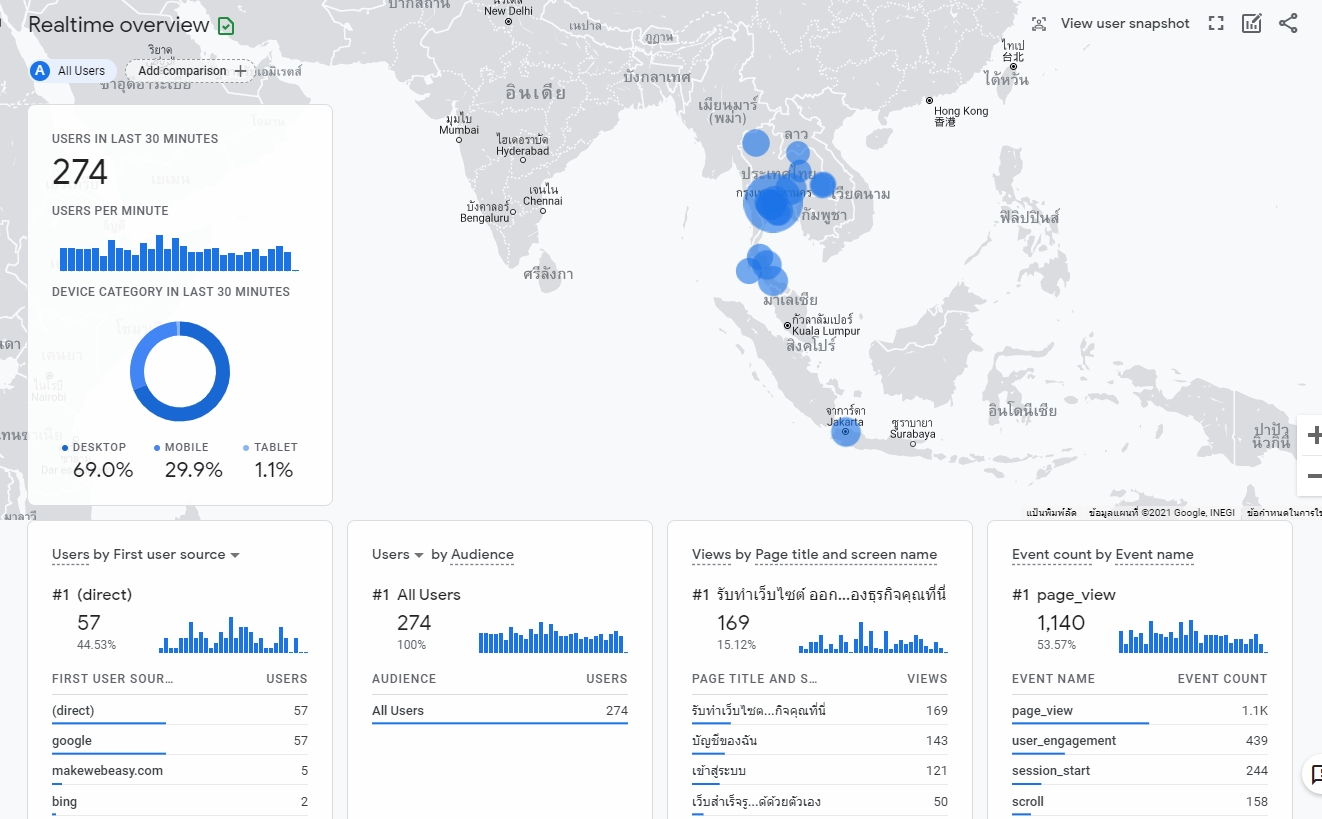Select the google source row

[x=72, y=741]
